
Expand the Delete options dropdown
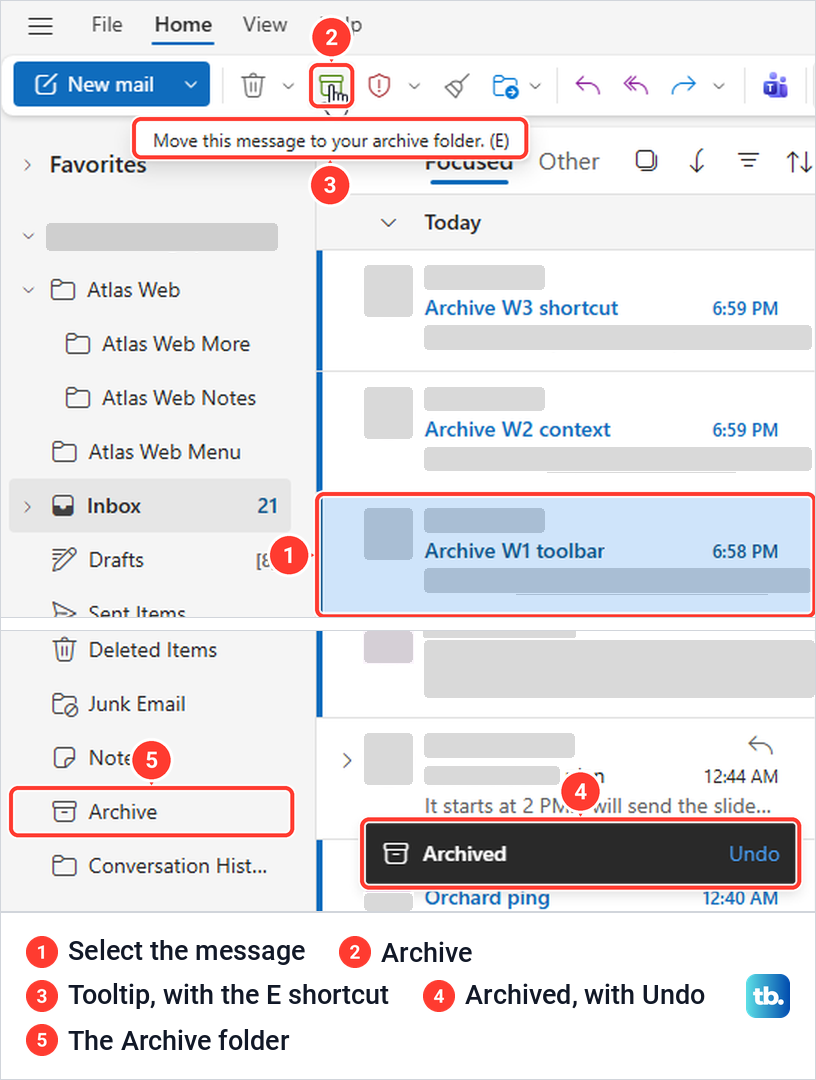tap(289, 86)
